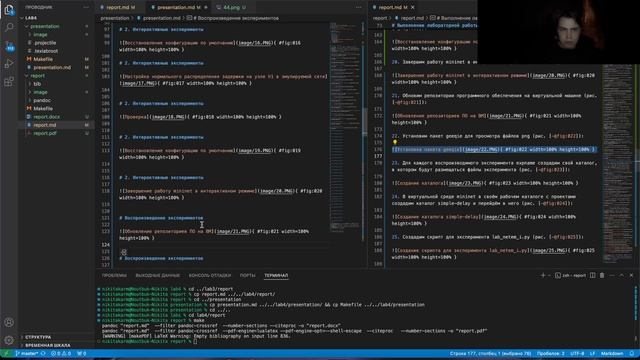Open the Output panel tab
The height and width of the screenshot is (360, 640).
coord(158,276)
